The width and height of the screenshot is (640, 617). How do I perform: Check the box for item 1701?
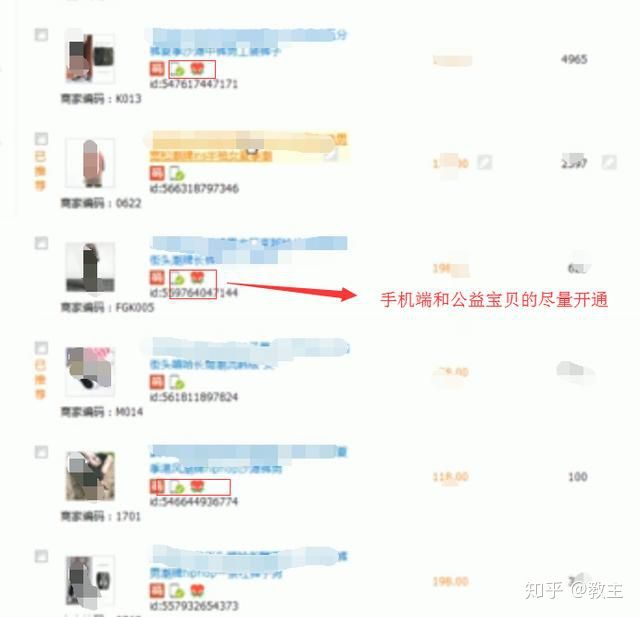coord(41,452)
